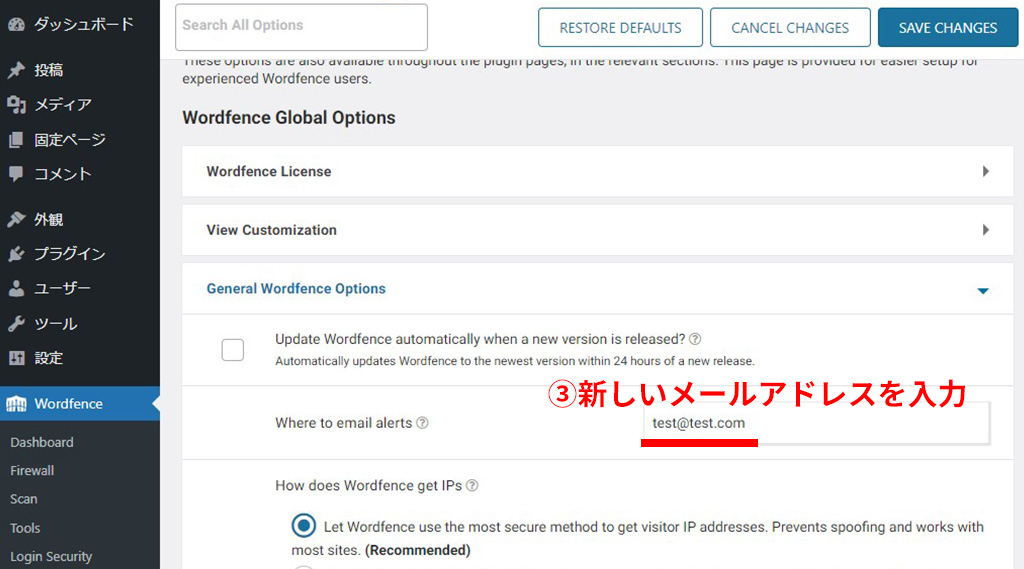This screenshot has height=569, width=1024.
Task: Focus the Search All Options field
Action: tap(301, 27)
